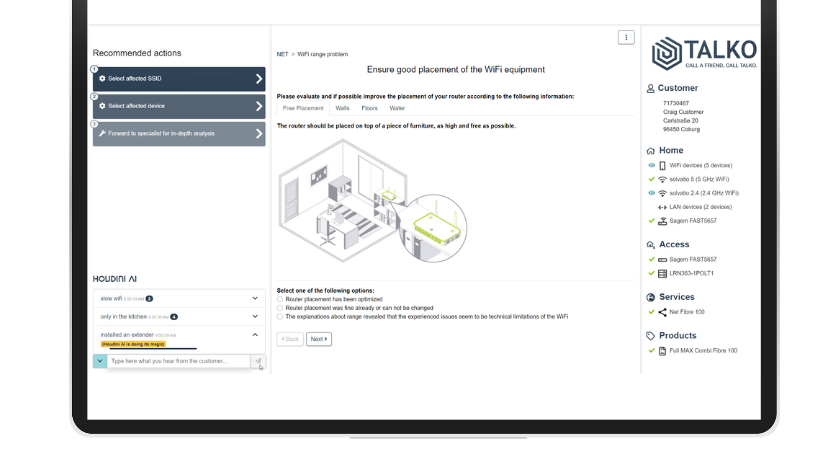The height and width of the screenshot is (450, 825).
Task: Choose the technical limitations of WiFi option
Action: click(280, 316)
